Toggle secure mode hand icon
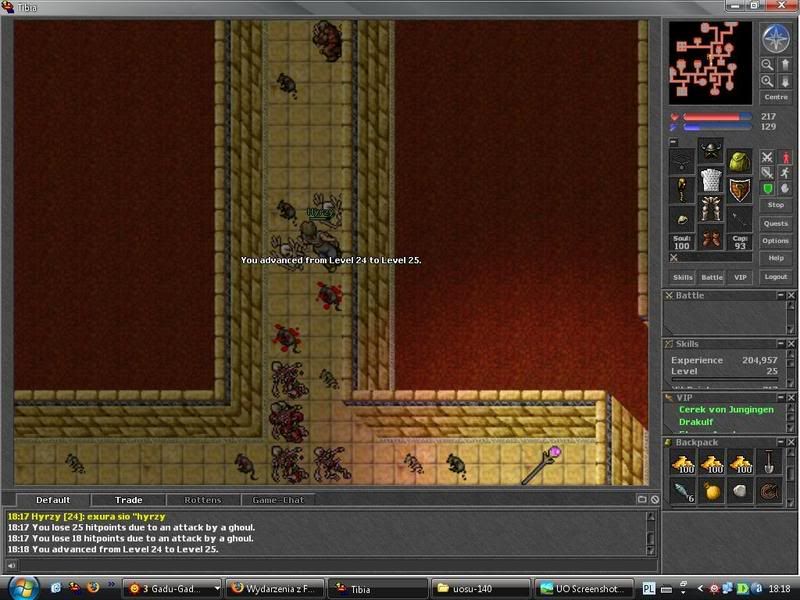800x600 pixels. click(x=785, y=189)
